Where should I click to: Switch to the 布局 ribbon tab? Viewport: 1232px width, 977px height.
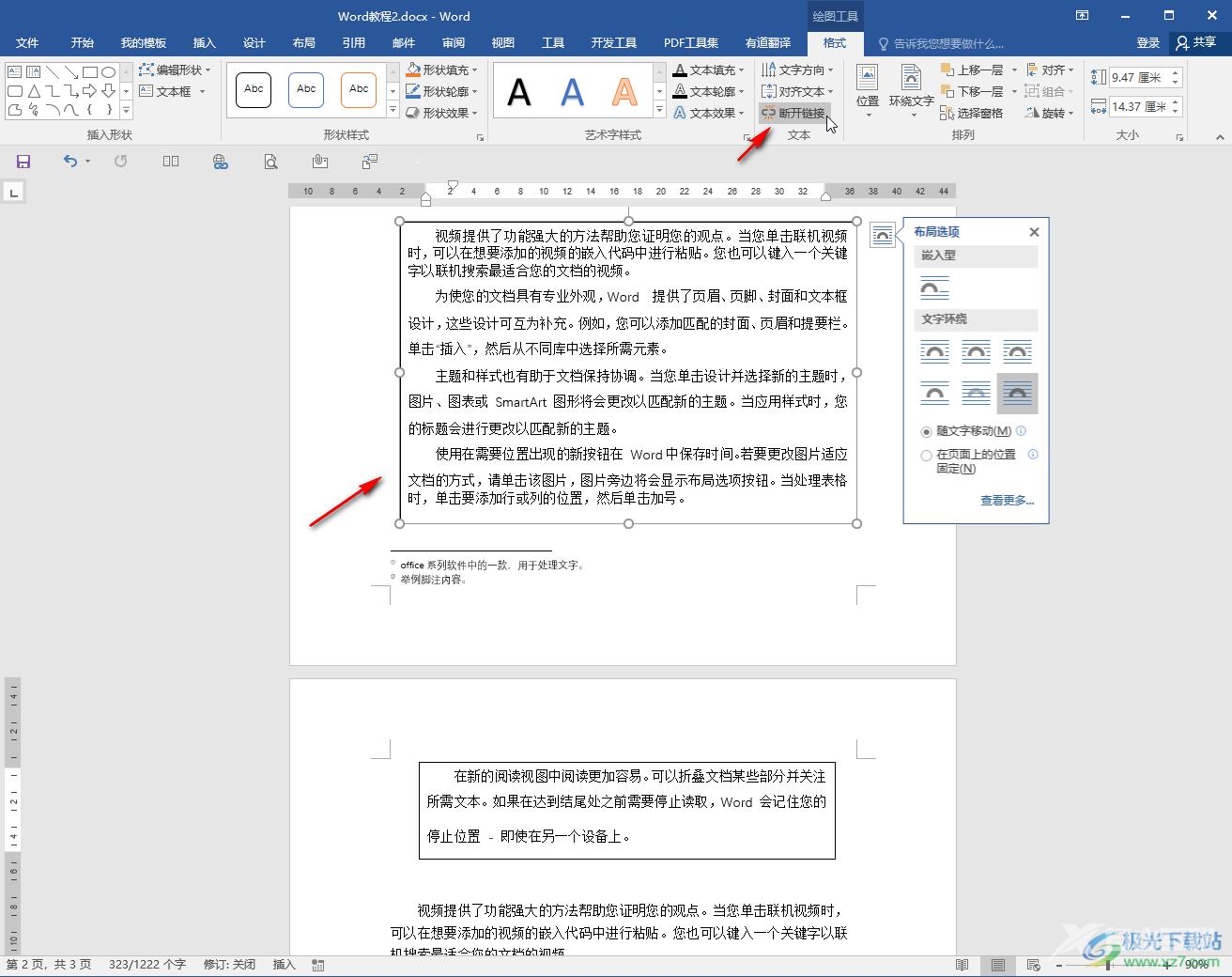303,42
